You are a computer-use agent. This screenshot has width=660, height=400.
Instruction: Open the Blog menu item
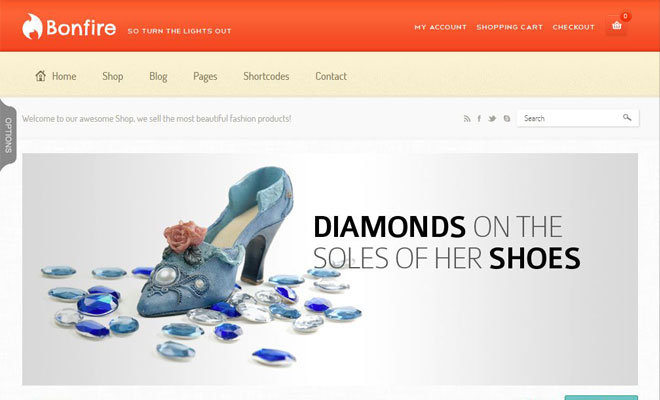click(158, 76)
